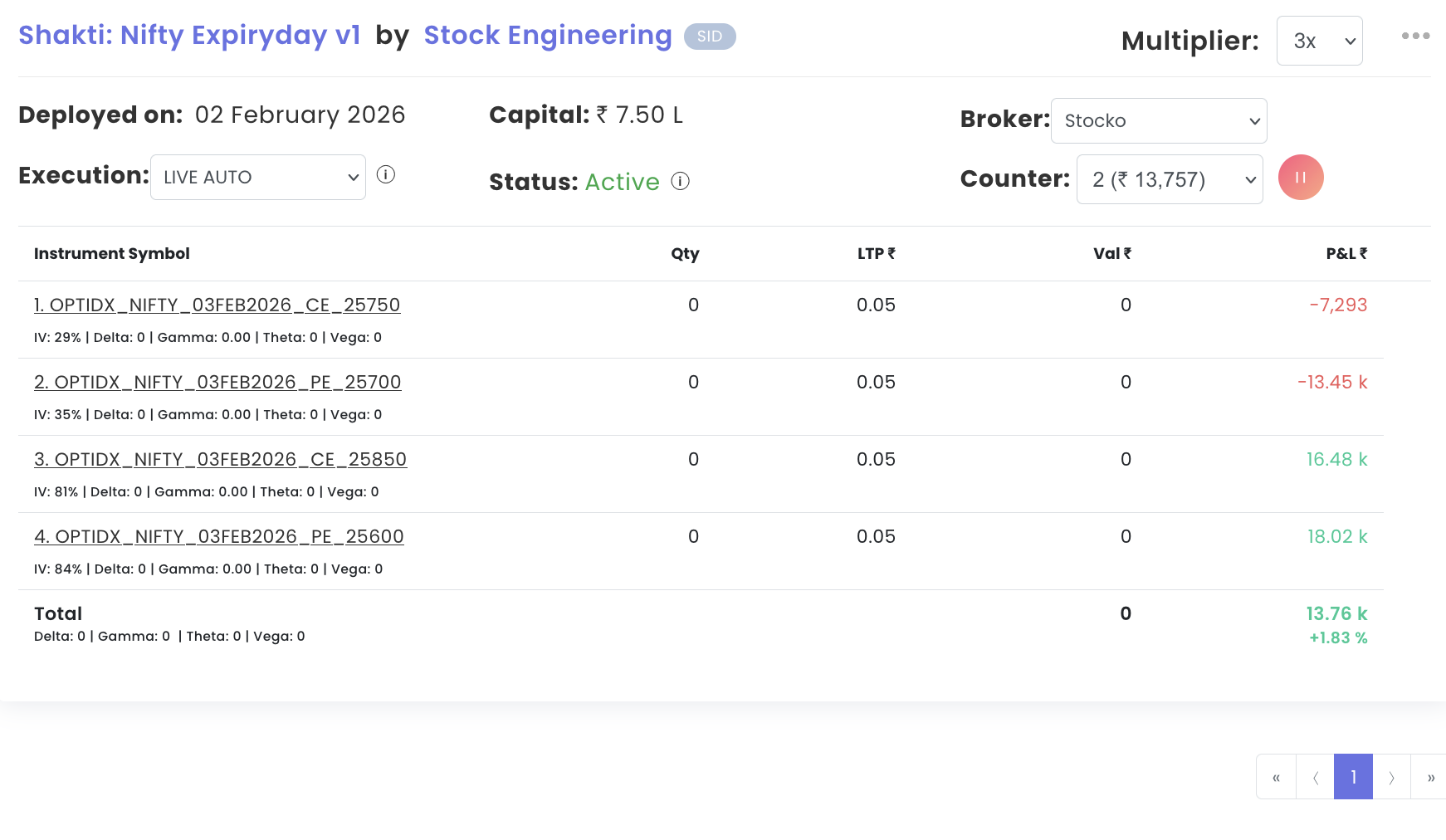Open Stock Engineering author link
The image size is (1446, 840).
[x=547, y=35]
